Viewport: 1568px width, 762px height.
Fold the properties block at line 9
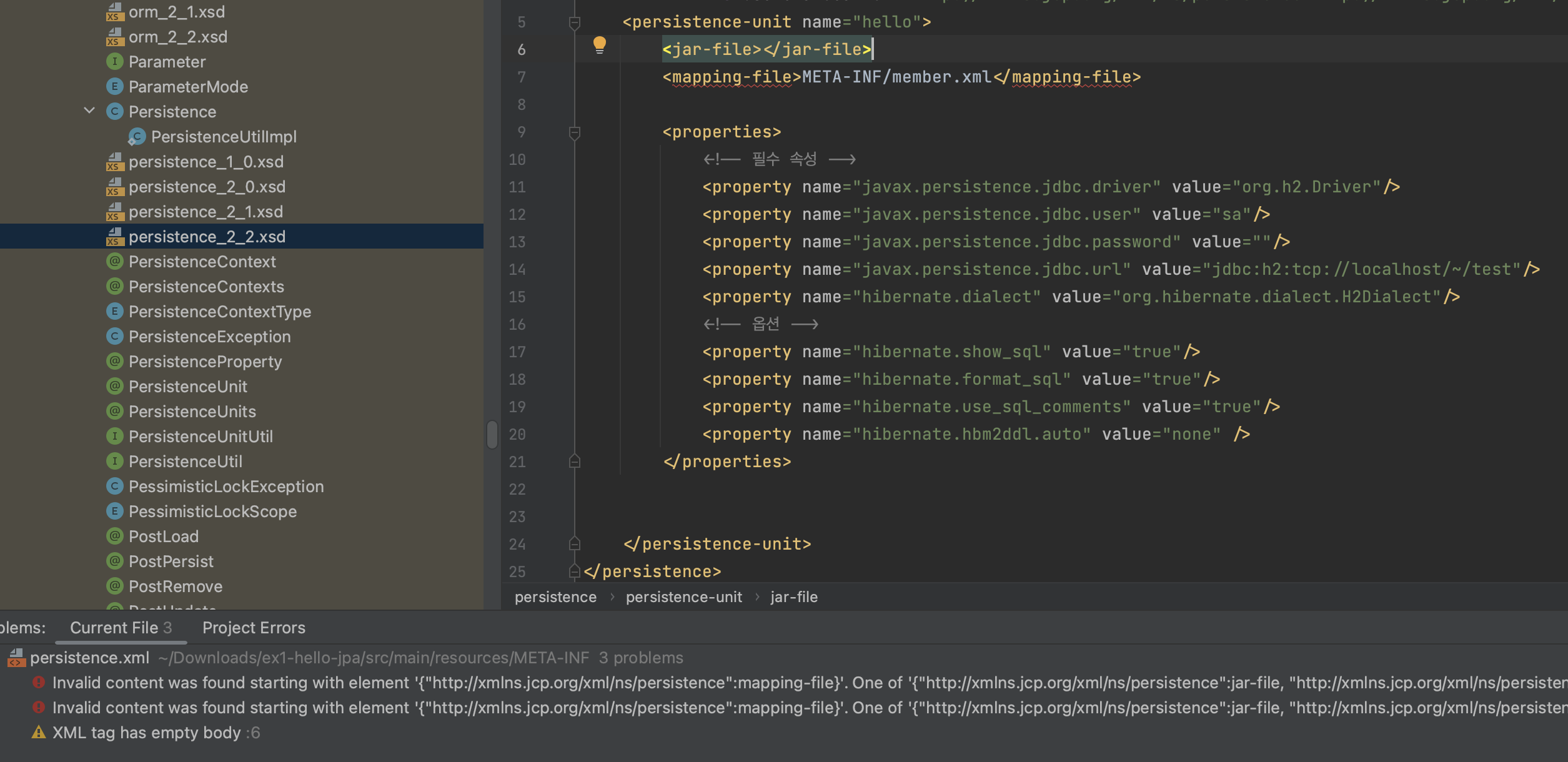575,133
